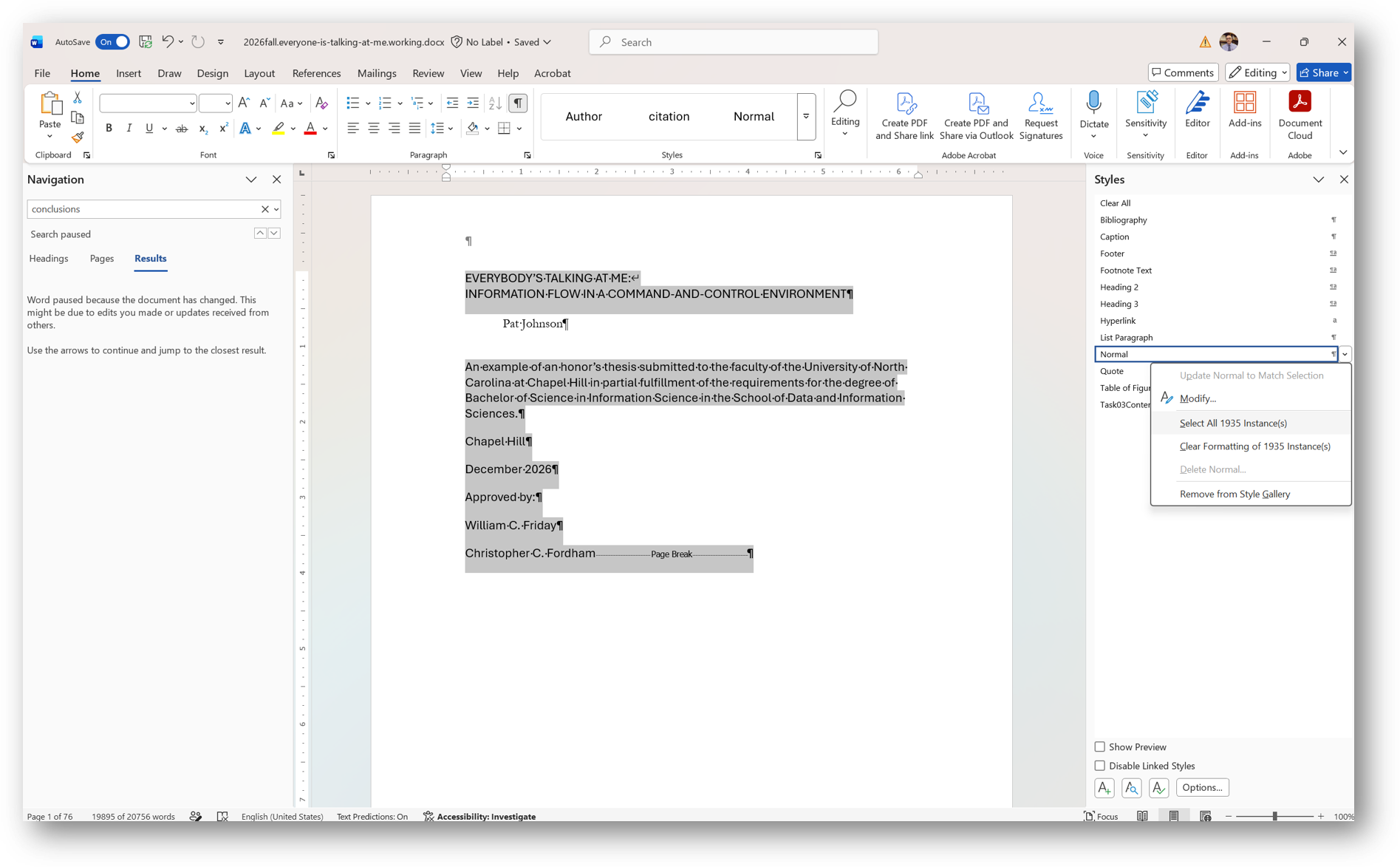Viewport: 1400px width, 867px height.
Task: Toggle Underline formatting
Action: 149,128
